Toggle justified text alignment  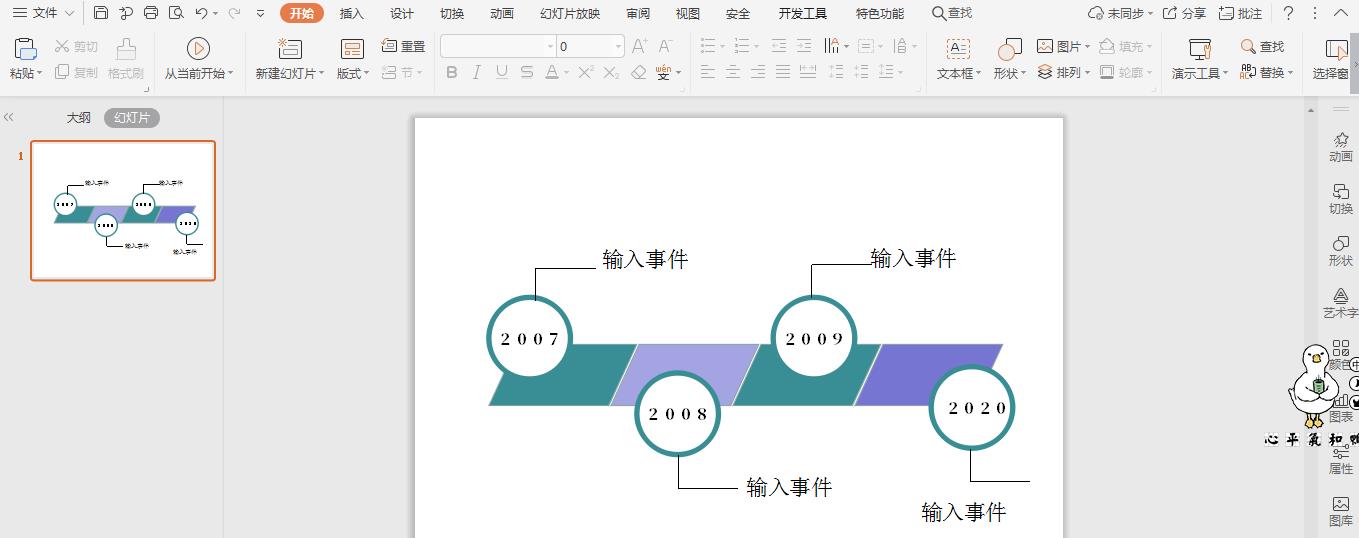tap(783, 72)
